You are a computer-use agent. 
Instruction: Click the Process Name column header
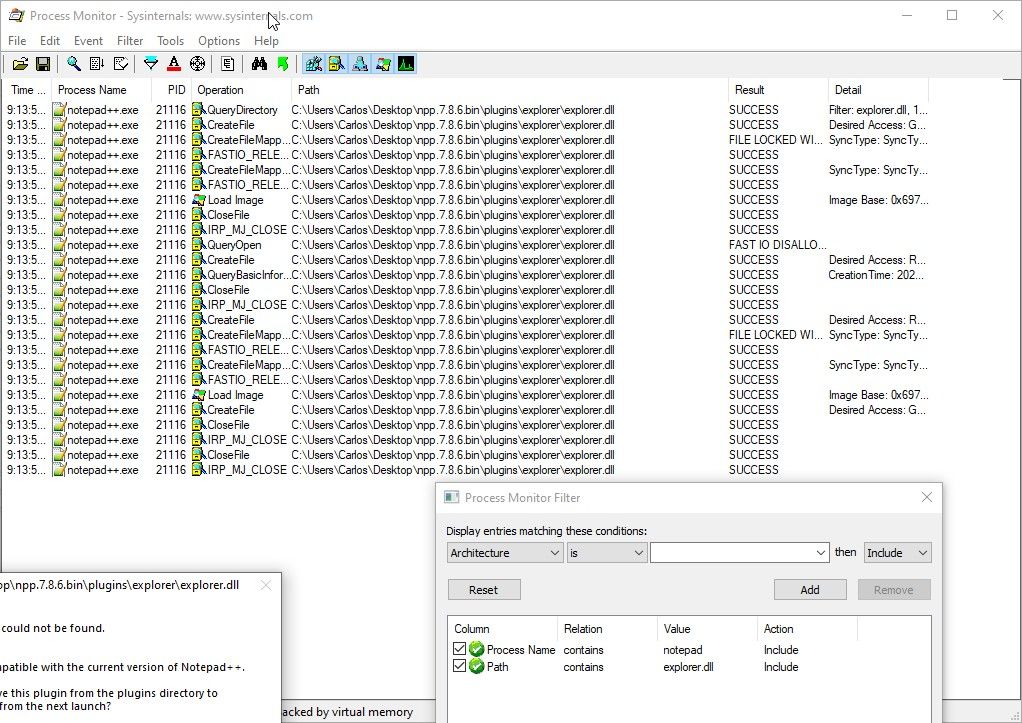(x=101, y=90)
